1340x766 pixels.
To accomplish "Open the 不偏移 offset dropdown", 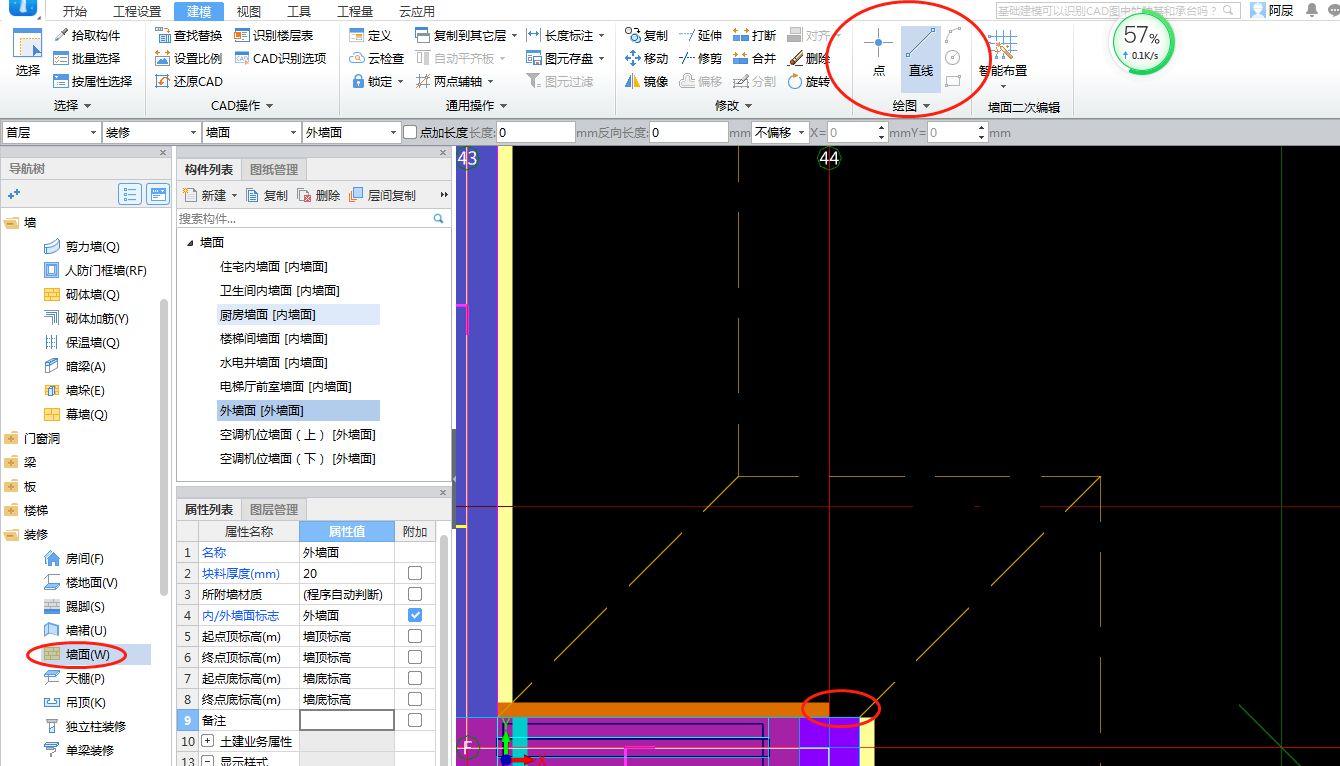I will [x=780, y=132].
